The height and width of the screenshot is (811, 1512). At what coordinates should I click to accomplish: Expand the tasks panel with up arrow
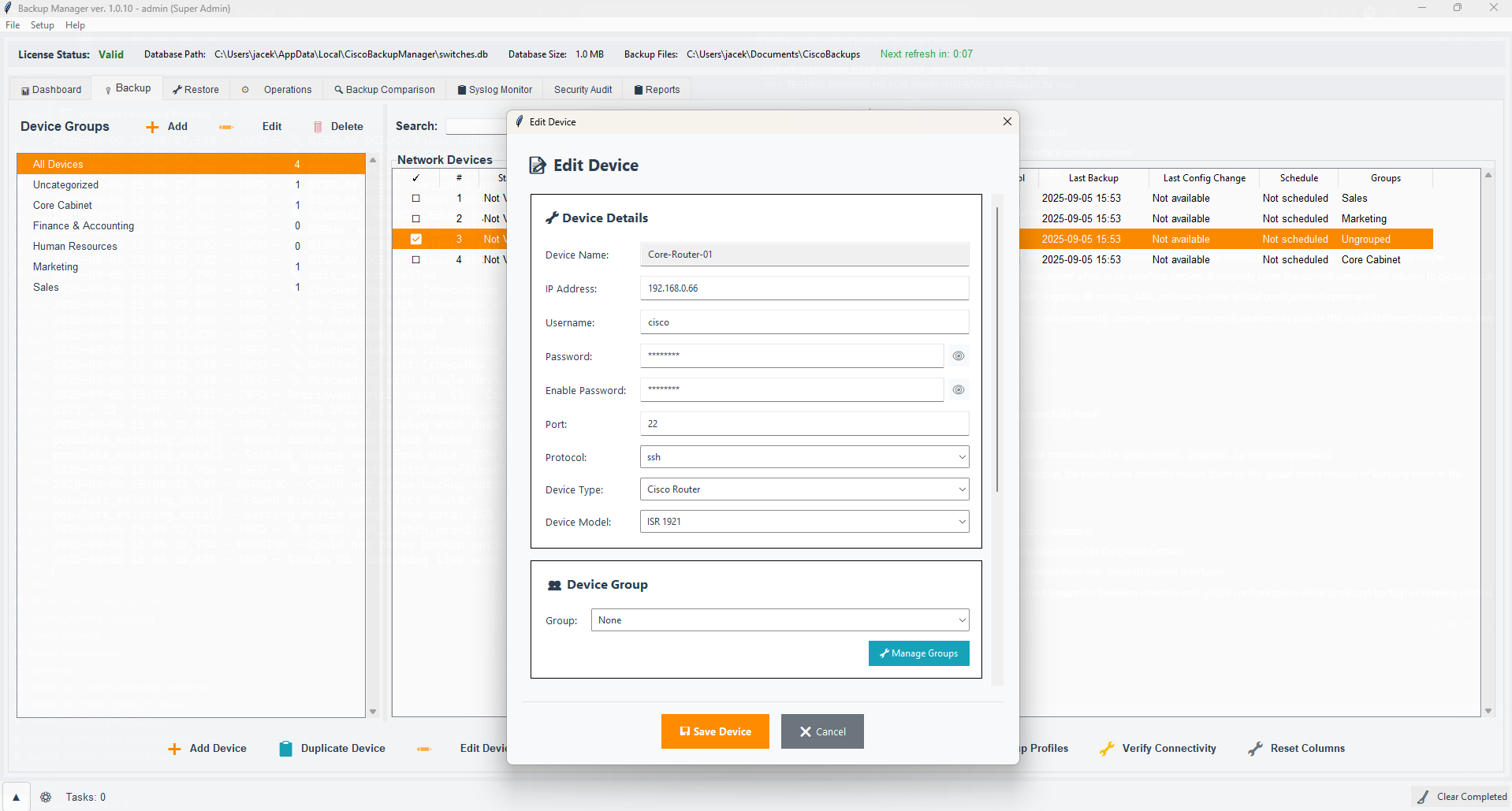pos(16,797)
